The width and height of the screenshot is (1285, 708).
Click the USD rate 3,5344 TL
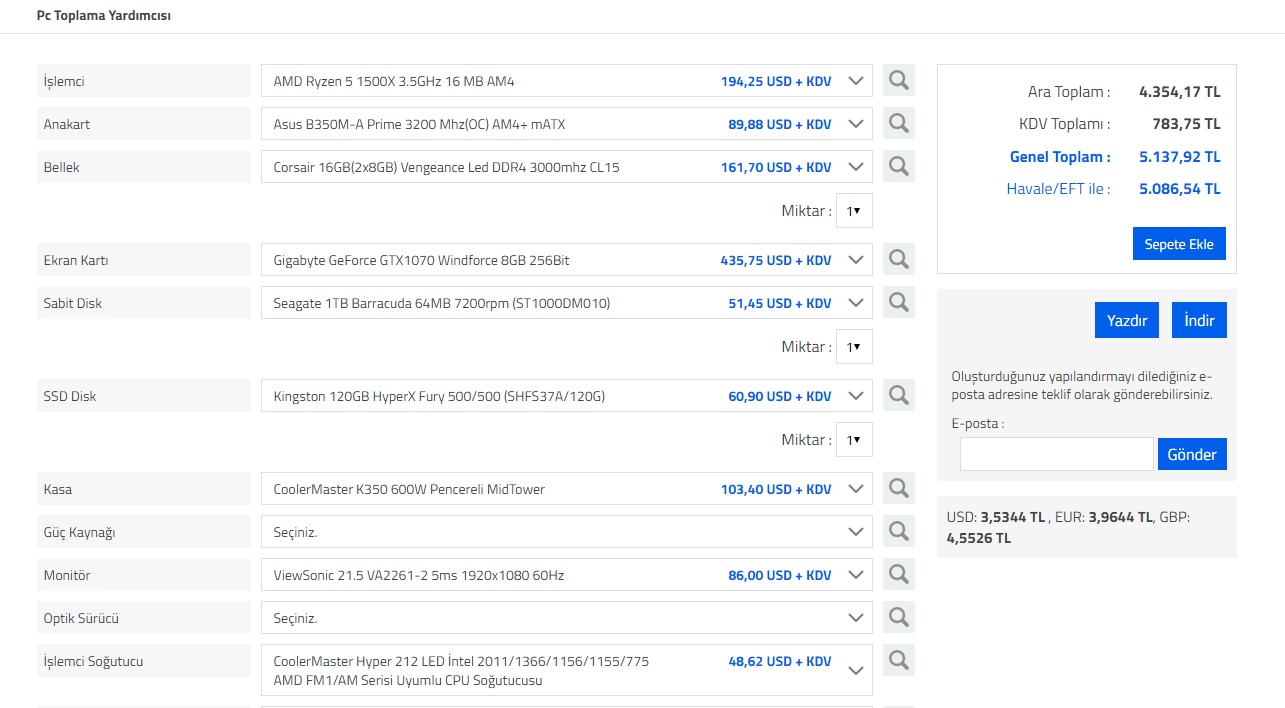[1013, 518]
